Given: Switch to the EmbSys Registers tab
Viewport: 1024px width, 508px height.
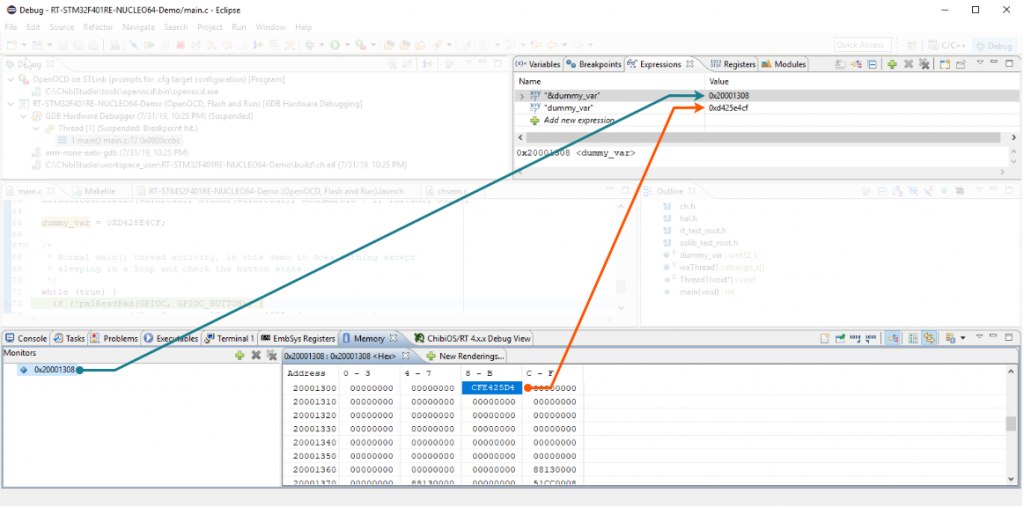Looking at the screenshot, I should [298, 338].
